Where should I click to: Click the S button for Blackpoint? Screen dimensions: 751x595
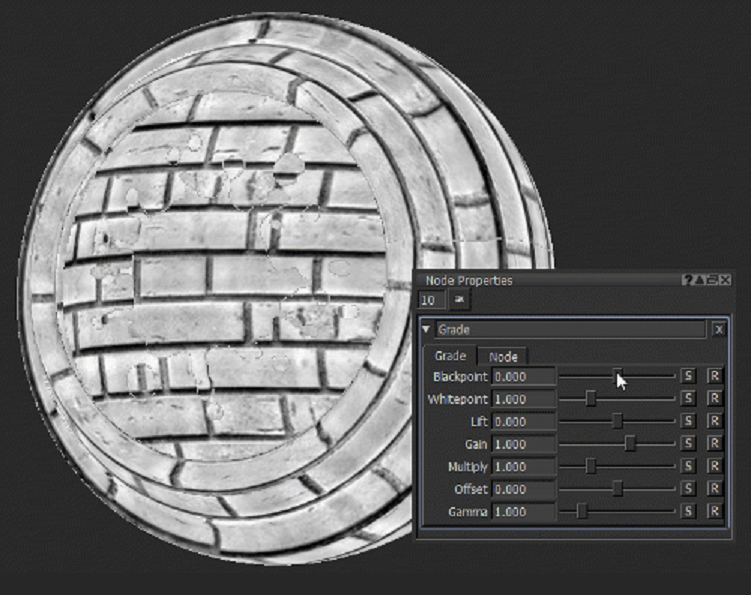pos(688,377)
